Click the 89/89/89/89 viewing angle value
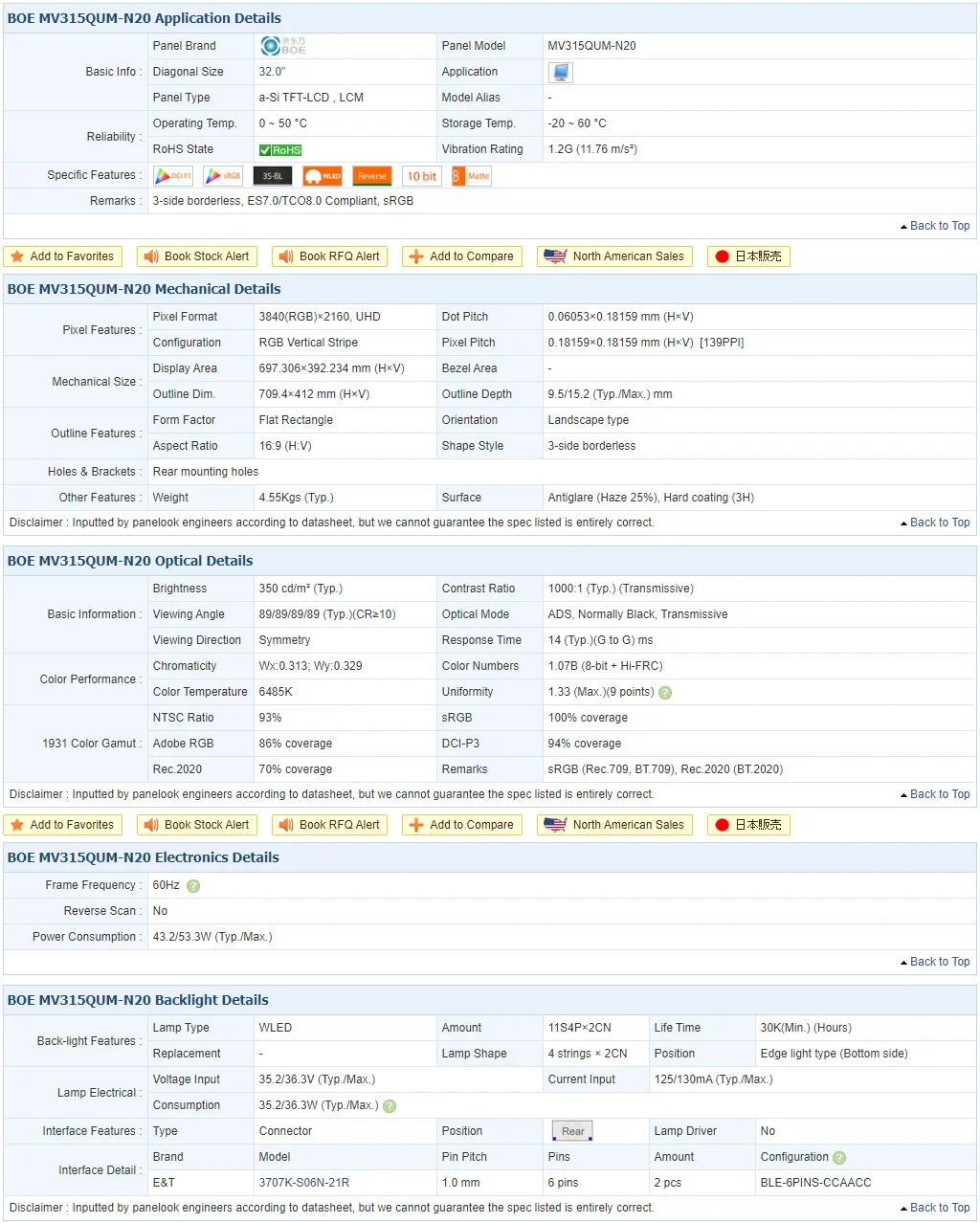The height and width of the screenshot is (1223, 980). pyautogui.click(x=327, y=614)
